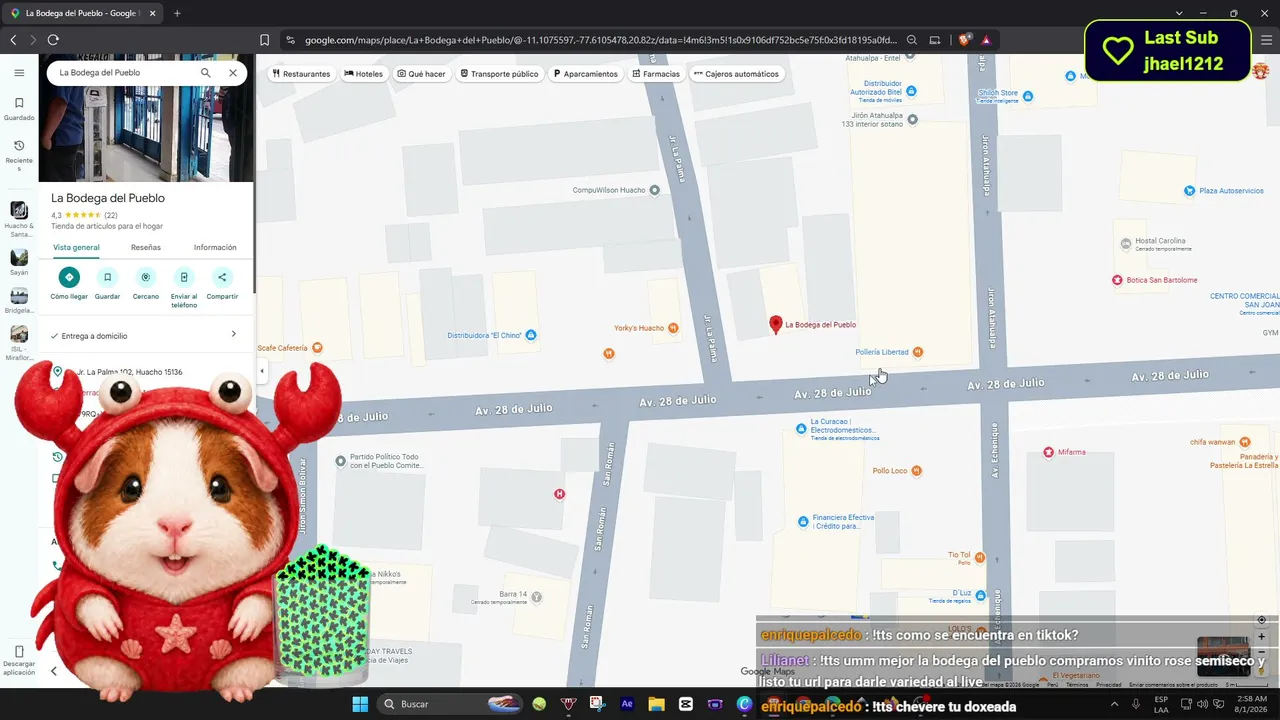Click the Descargar aplicación sidebar button
The image size is (1280, 720).
tap(19, 659)
